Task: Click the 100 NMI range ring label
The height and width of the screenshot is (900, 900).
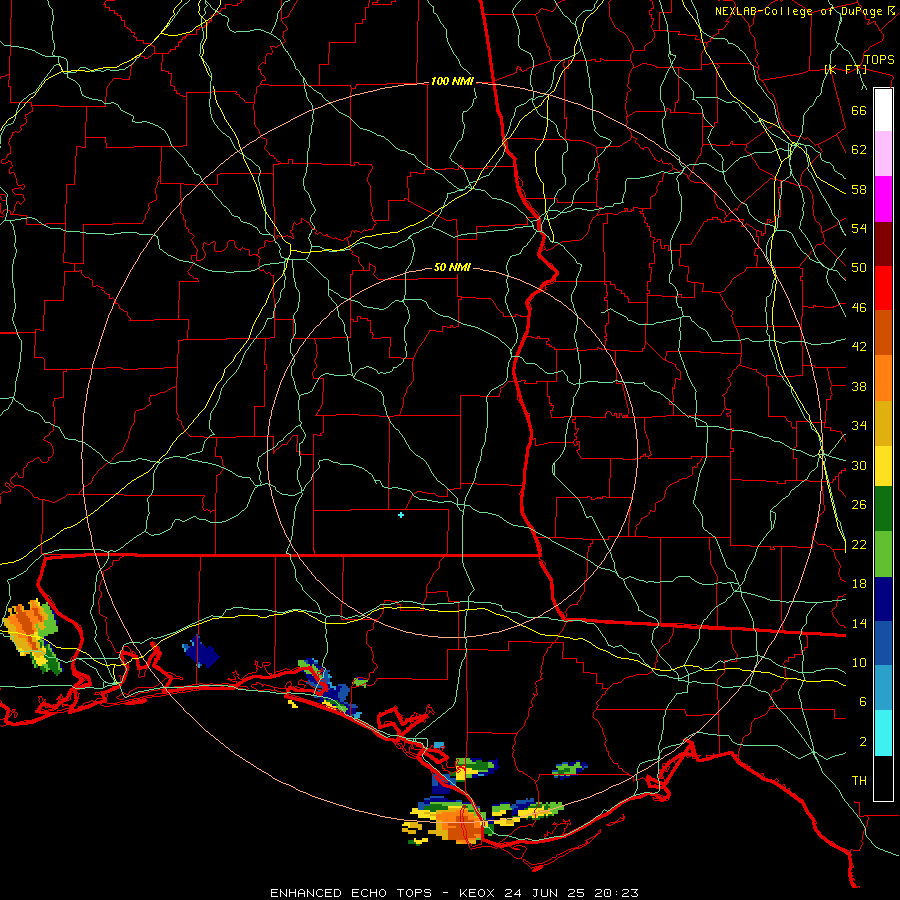Action: point(452,82)
